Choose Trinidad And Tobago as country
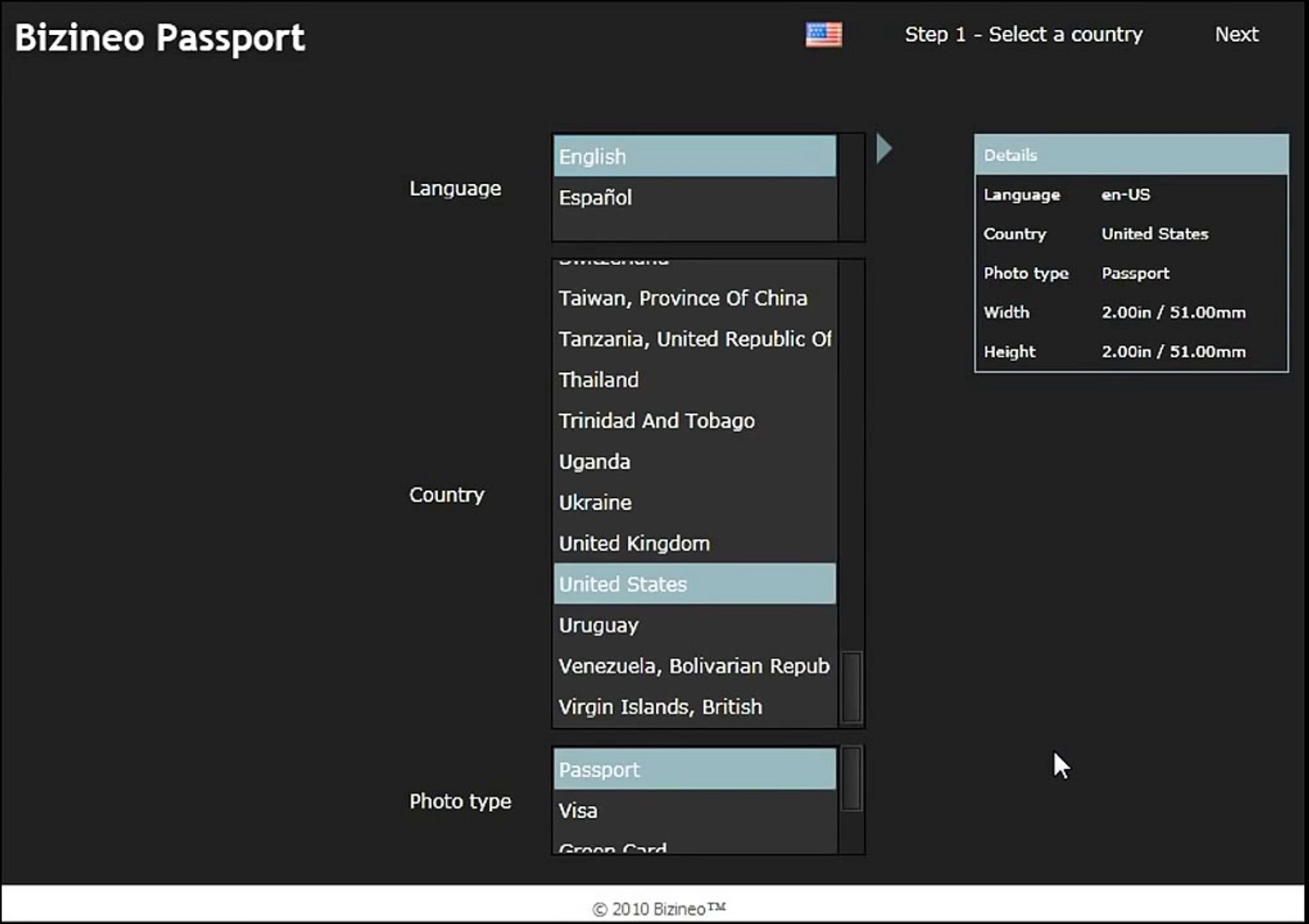The height and width of the screenshot is (924, 1309). tap(695, 421)
